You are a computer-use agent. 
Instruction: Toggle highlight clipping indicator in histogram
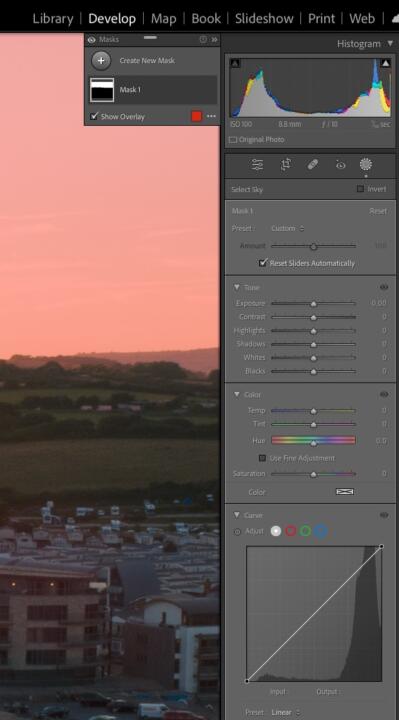386,63
